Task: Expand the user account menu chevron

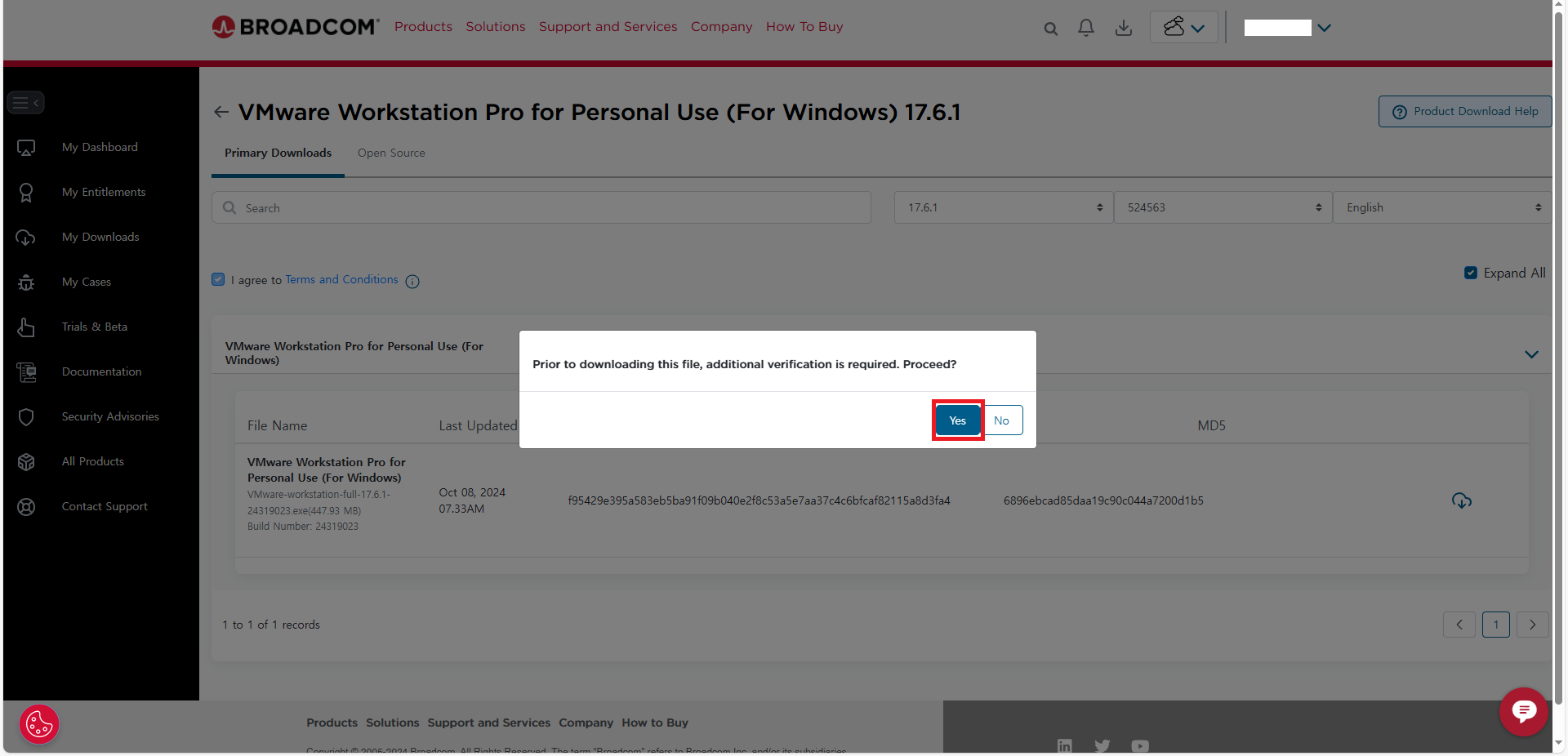Action: pyautogui.click(x=1325, y=28)
